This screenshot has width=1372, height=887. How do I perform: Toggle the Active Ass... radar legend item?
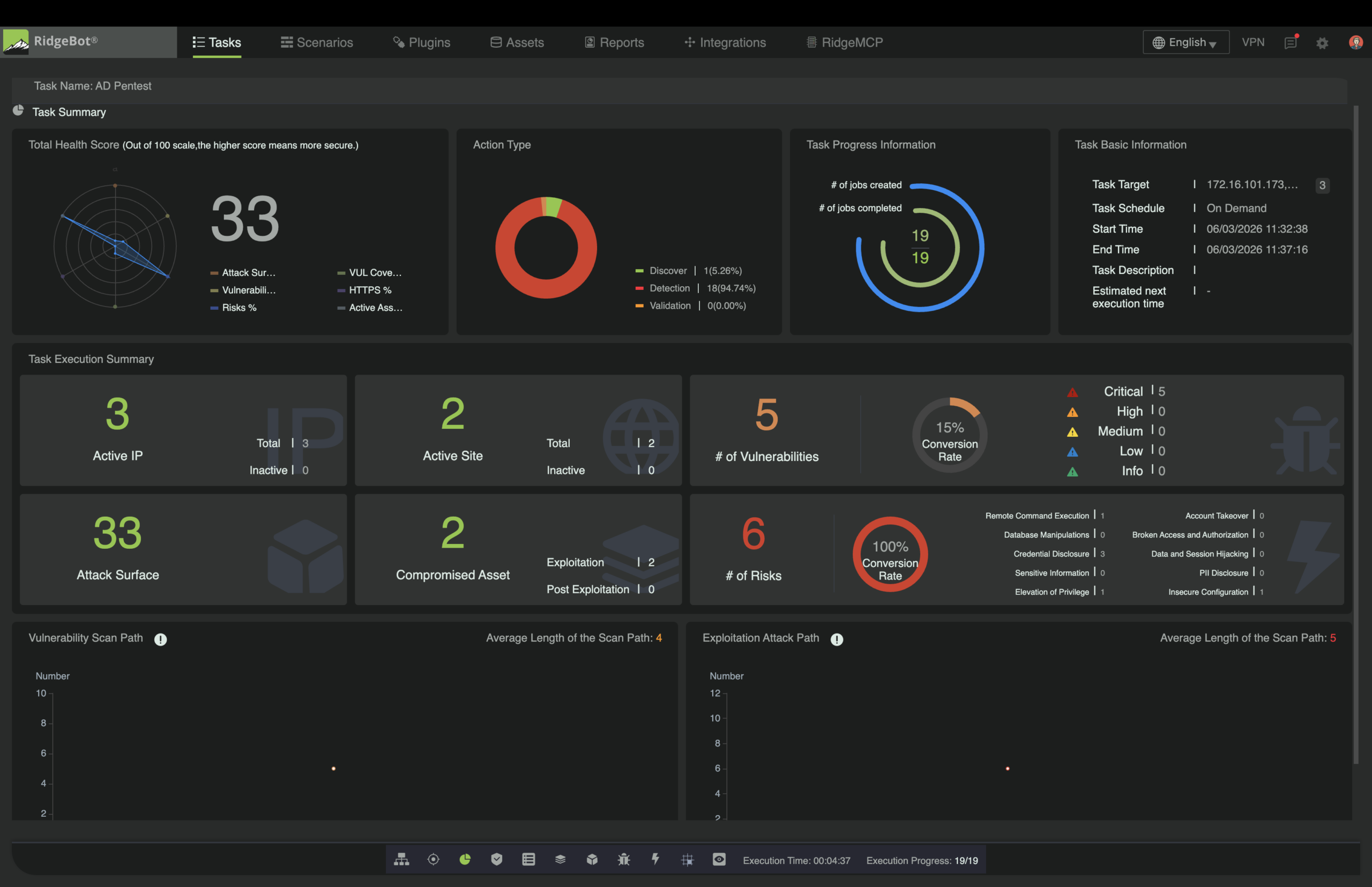[x=370, y=308]
